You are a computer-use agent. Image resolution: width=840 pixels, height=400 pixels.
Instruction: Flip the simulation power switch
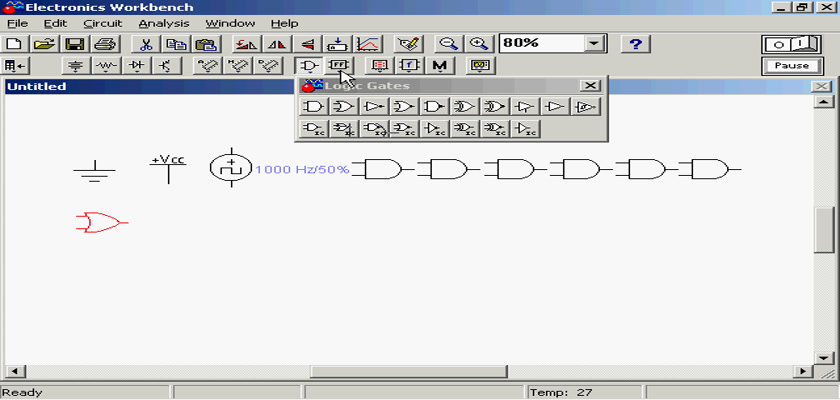click(x=791, y=44)
